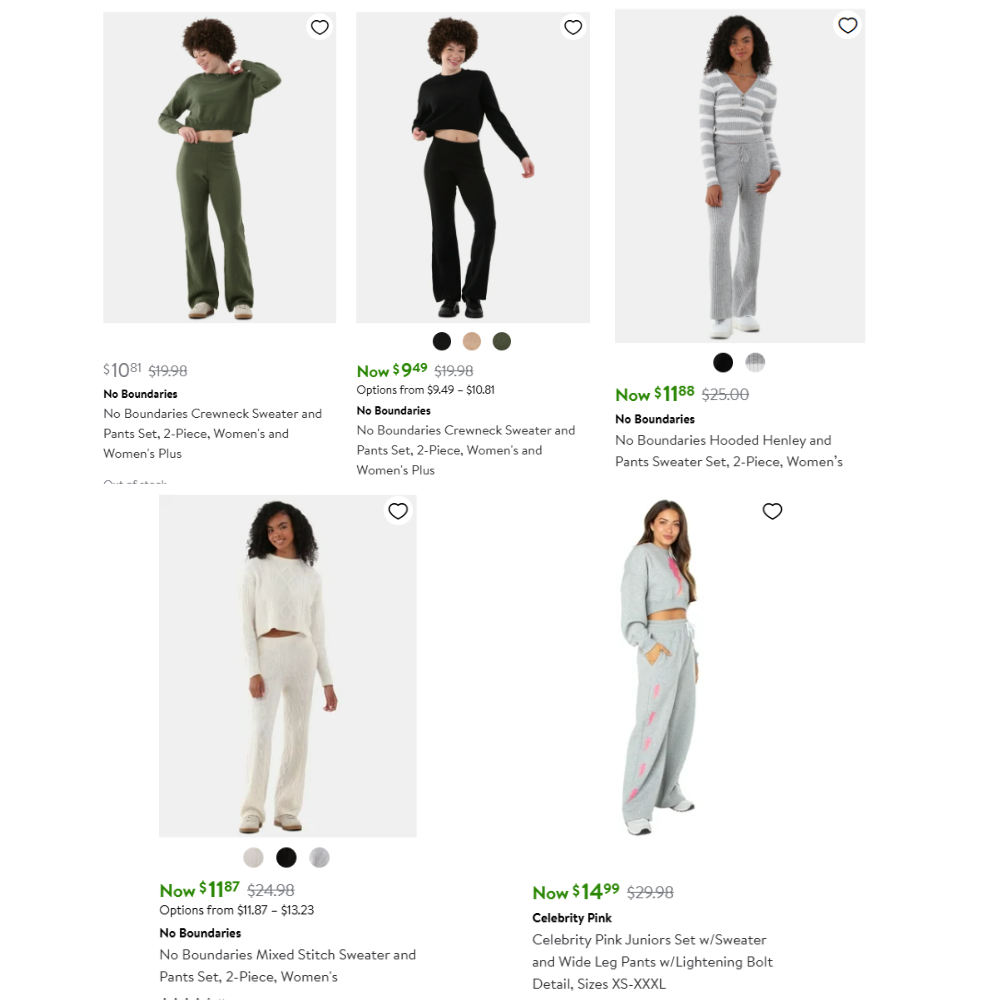Open the black crewneck set product image
The width and height of the screenshot is (1000, 1000).
(473, 168)
